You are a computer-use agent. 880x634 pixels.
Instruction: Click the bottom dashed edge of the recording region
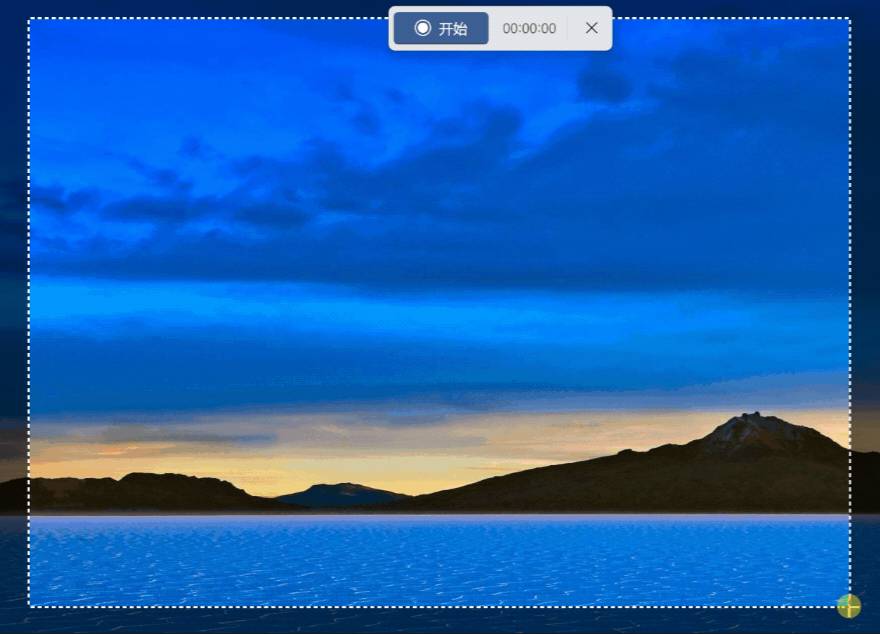(x=439, y=606)
